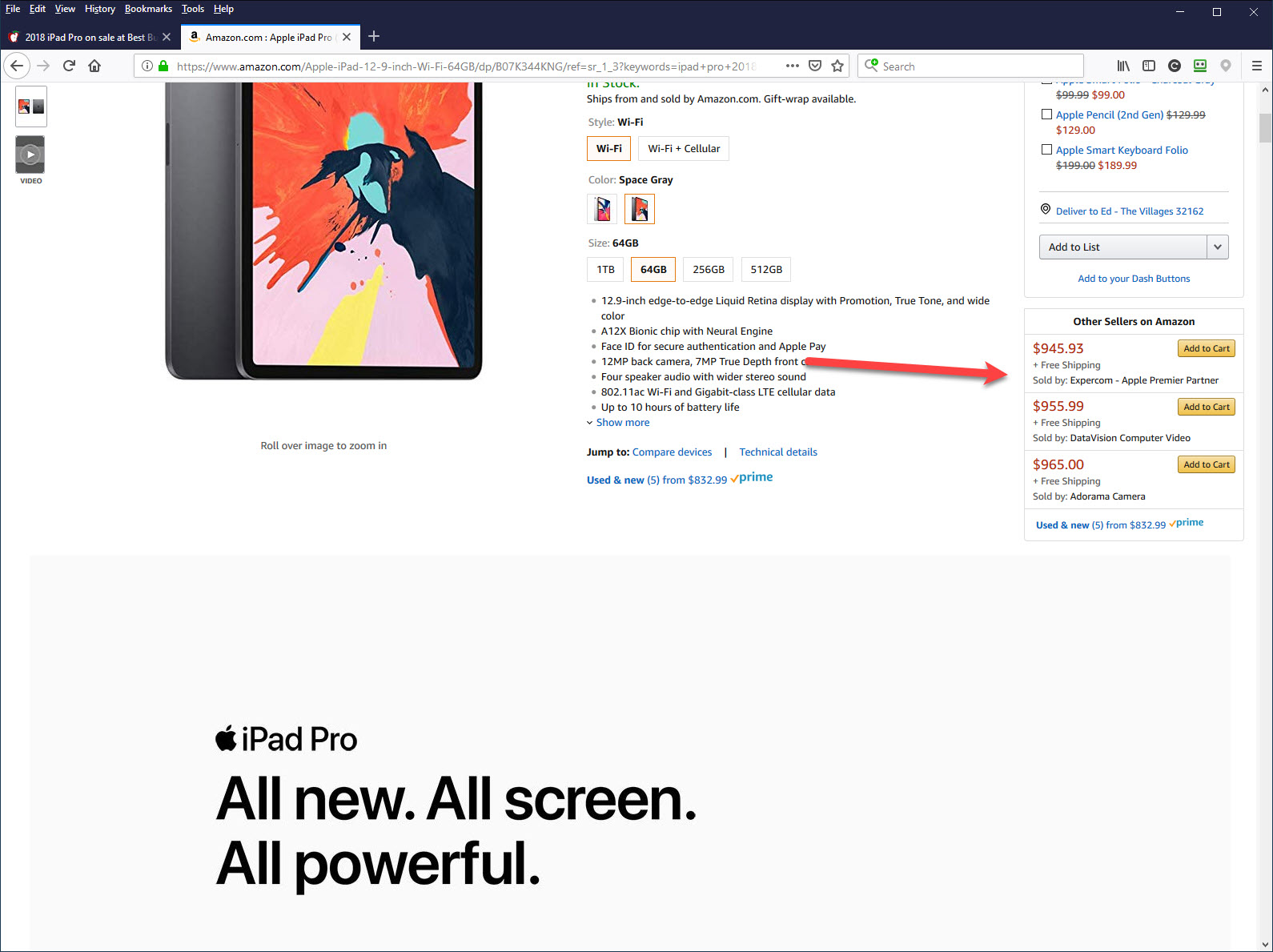The height and width of the screenshot is (952, 1273).
Task: Click the green extension icon in toolbar
Action: [x=1200, y=66]
